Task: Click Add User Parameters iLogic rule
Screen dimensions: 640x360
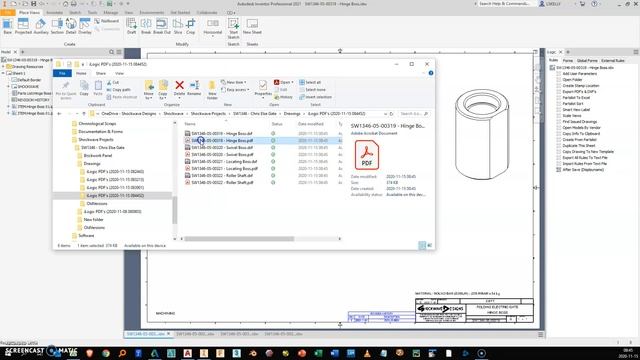Action: [x=580, y=74]
